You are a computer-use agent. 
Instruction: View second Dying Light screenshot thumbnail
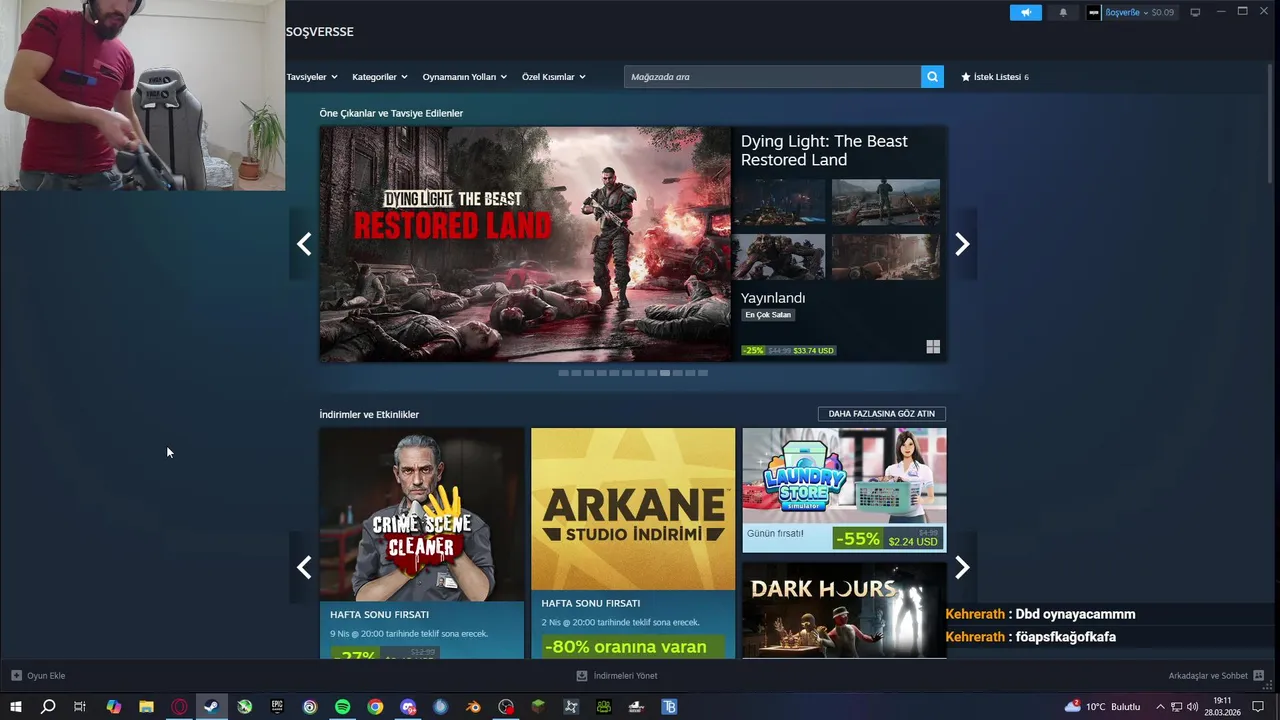pyautogui.click(x=886, y=202)
